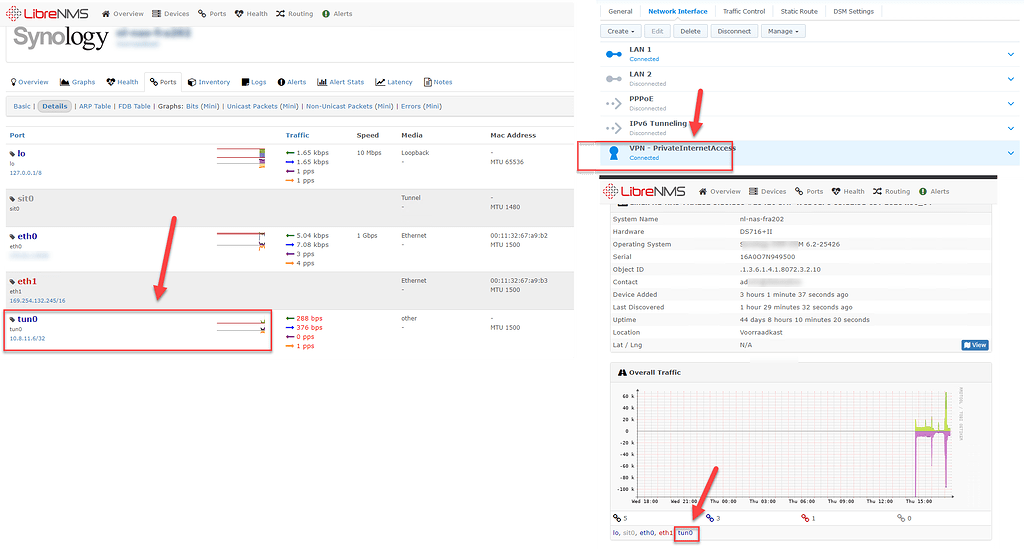Switch port view to Basic
The width and height of the screenshot is (1024, 549).
pos(22,106)
